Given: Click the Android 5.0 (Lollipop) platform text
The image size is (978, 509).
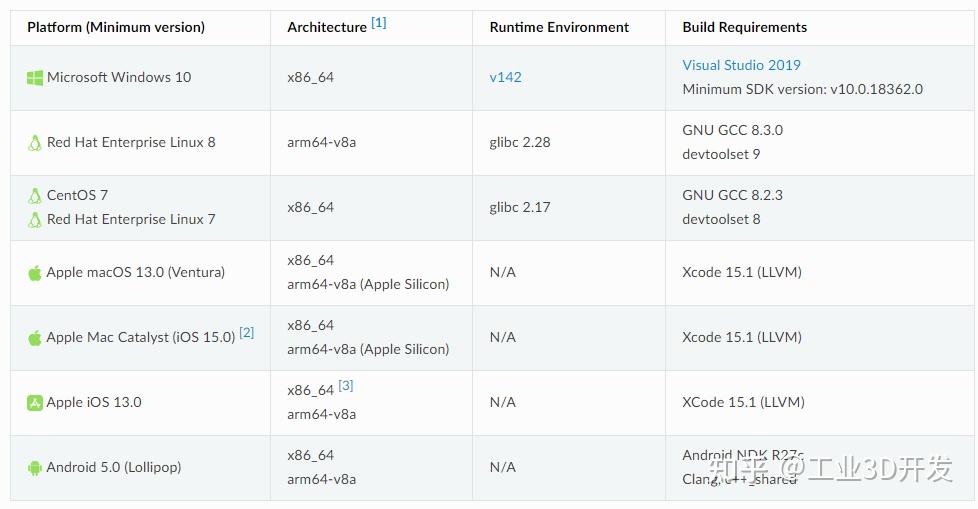Looking at the screenshot, I should coord(114,467).
